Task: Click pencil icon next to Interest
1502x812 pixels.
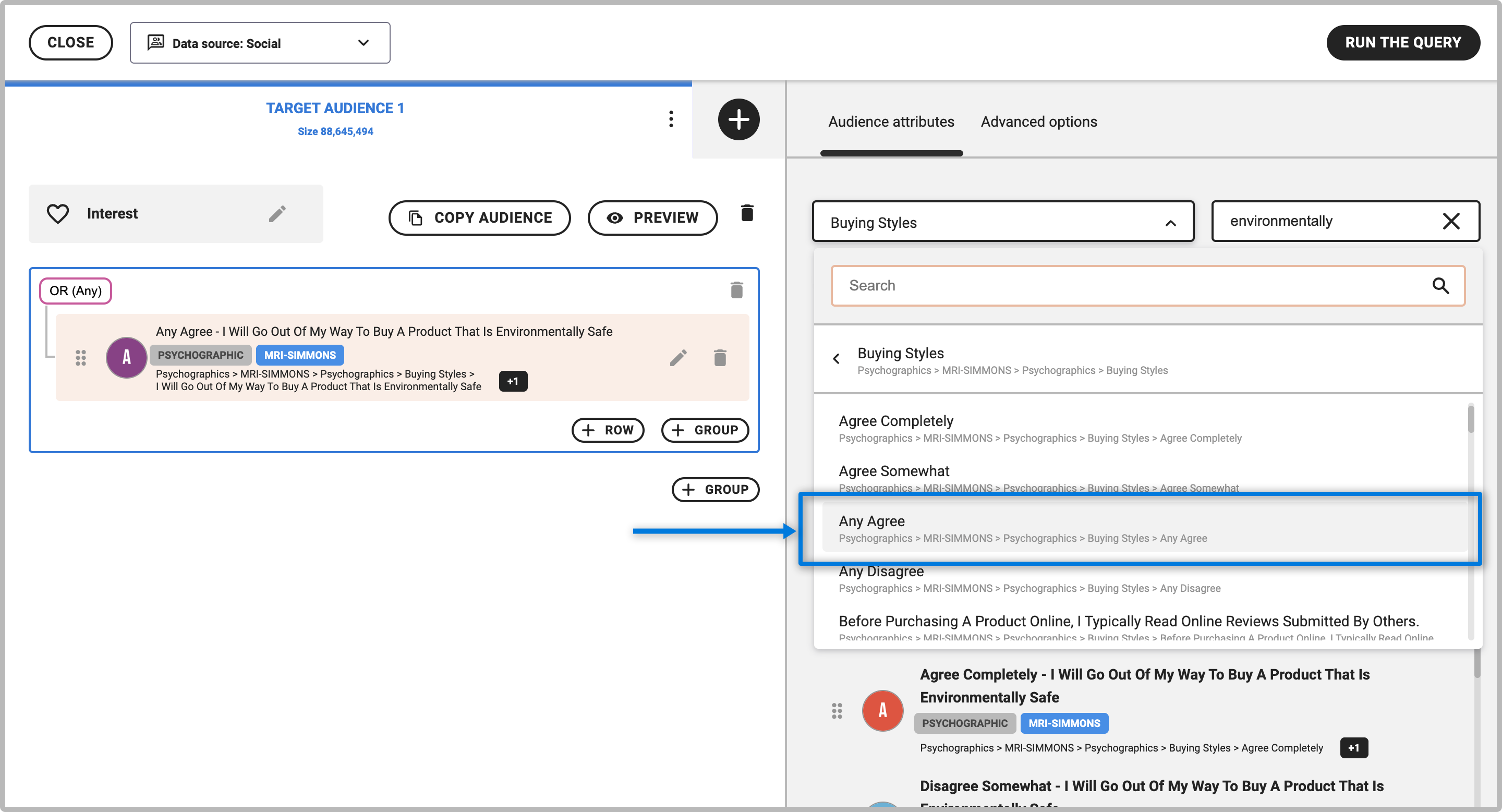Action: click(277, 214)
